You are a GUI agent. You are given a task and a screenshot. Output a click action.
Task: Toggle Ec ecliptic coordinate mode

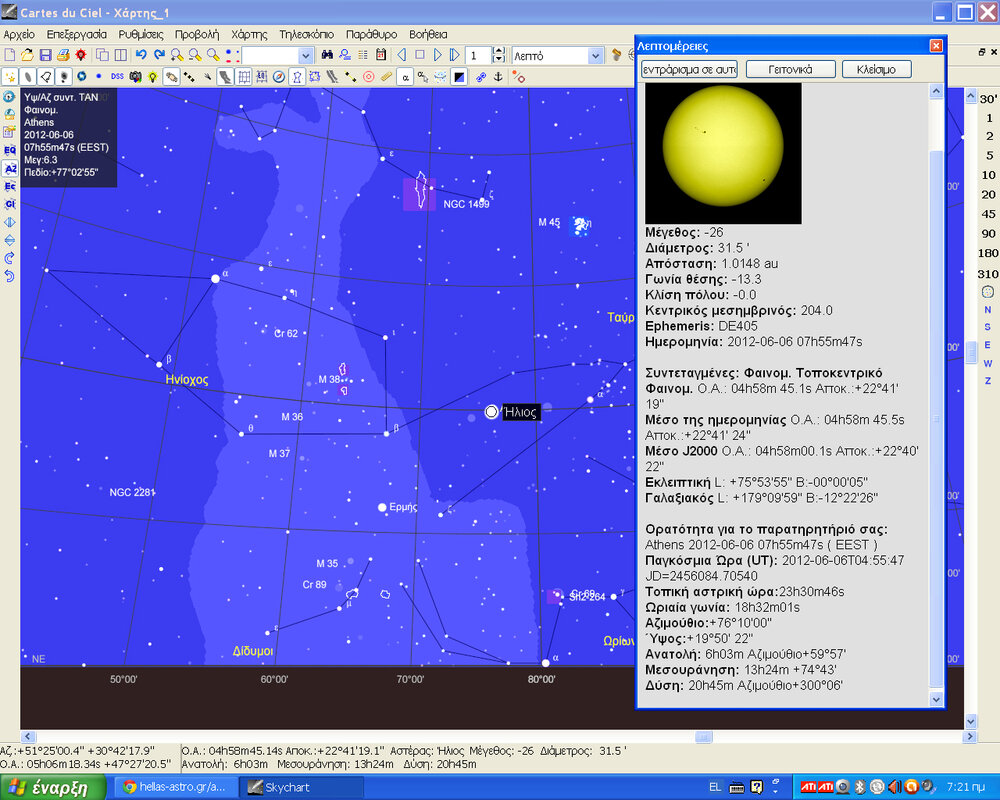pos(9,186)
